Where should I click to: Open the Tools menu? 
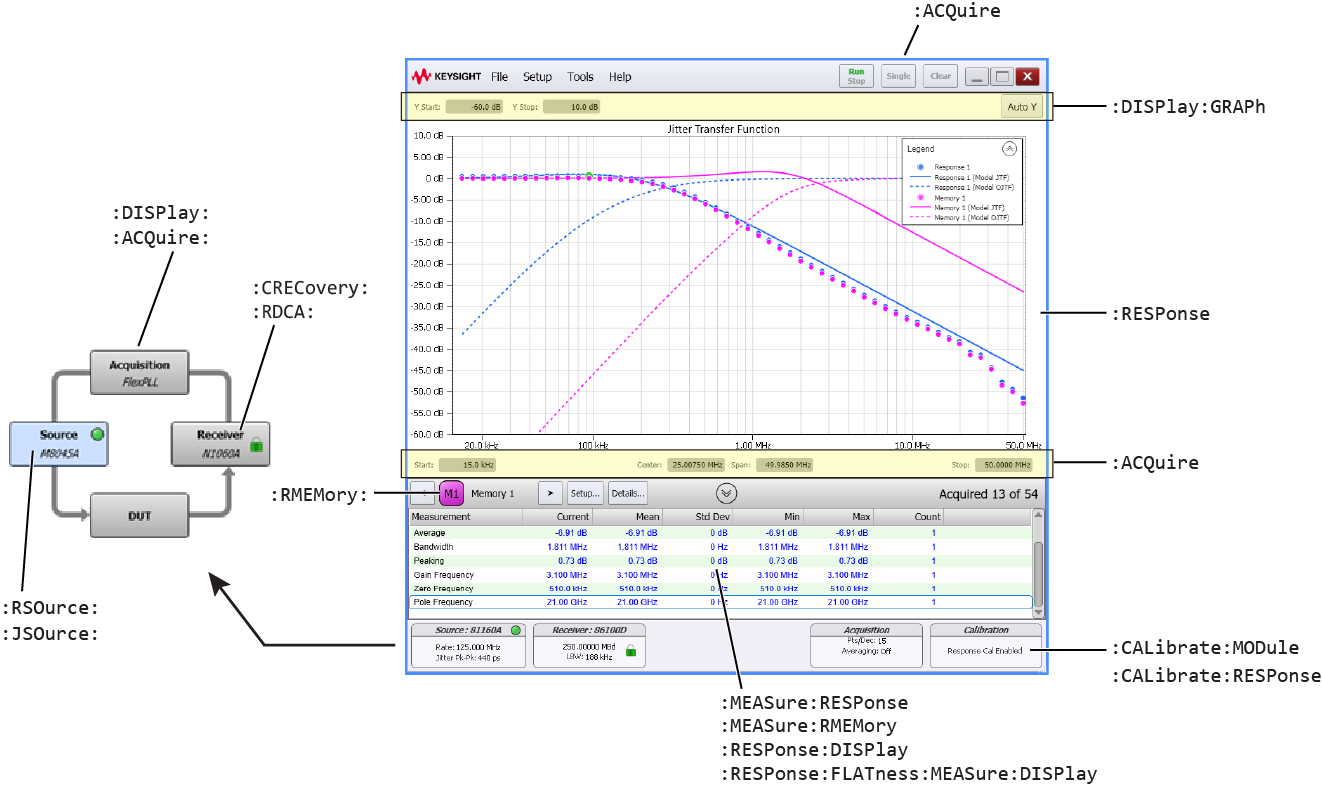pos(580,77)
